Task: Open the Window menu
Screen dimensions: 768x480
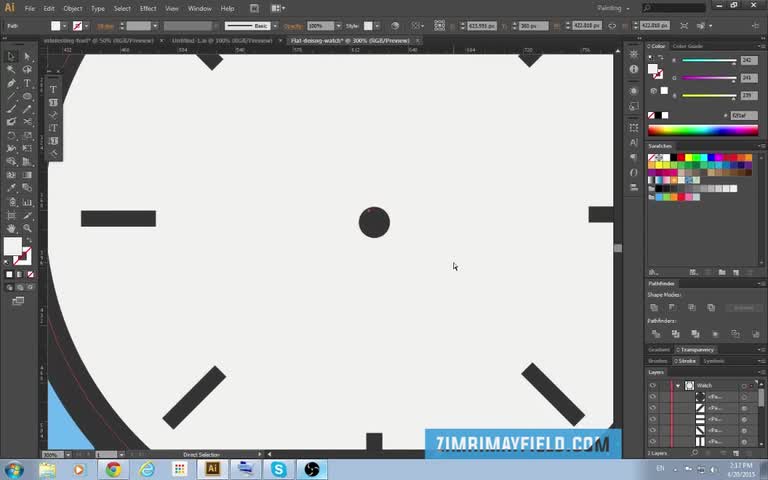Action: [200, 8]
